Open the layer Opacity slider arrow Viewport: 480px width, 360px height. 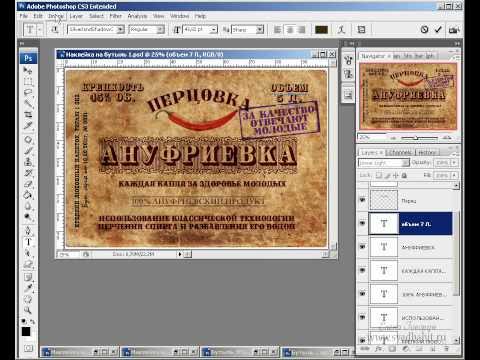[454, 163]
